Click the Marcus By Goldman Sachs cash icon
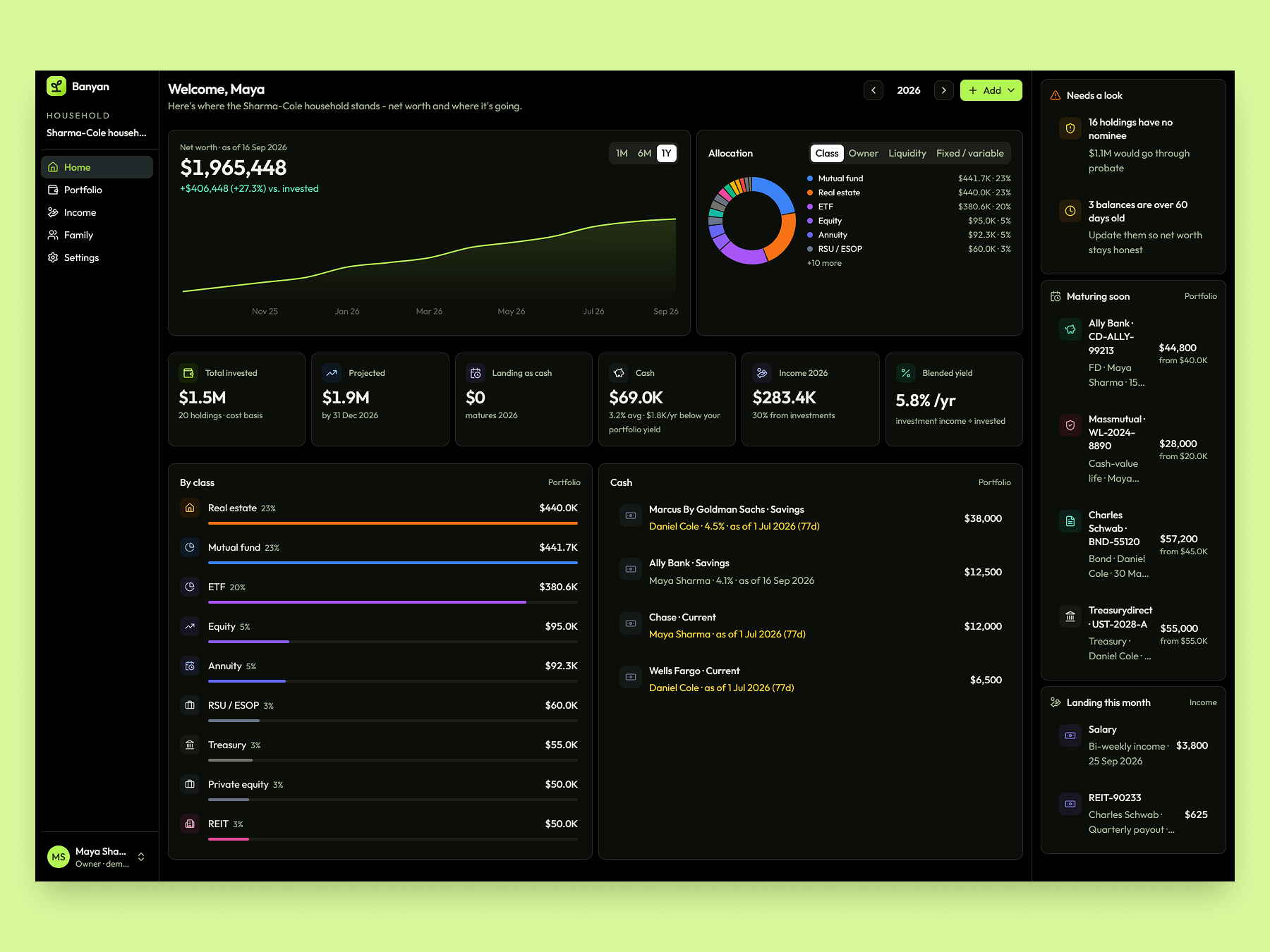This screenshot has width=1270, height=952. [631, 515]
